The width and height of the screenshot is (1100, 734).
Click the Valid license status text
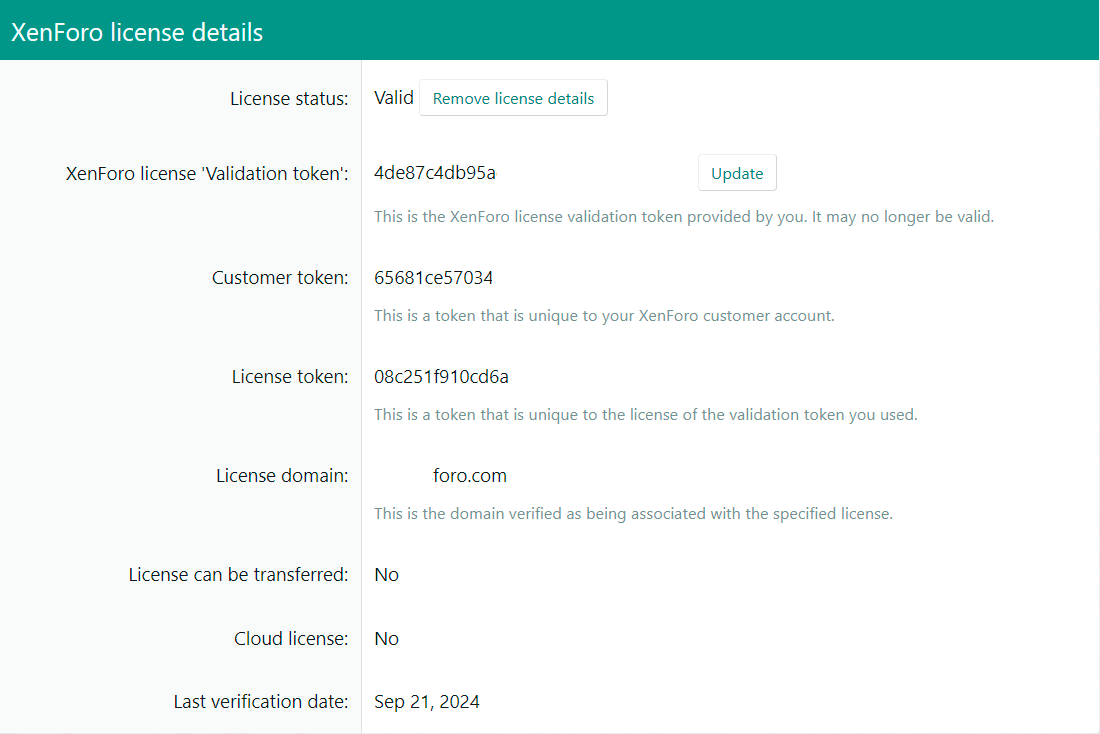pyautogui.click(x=394, y=98)
